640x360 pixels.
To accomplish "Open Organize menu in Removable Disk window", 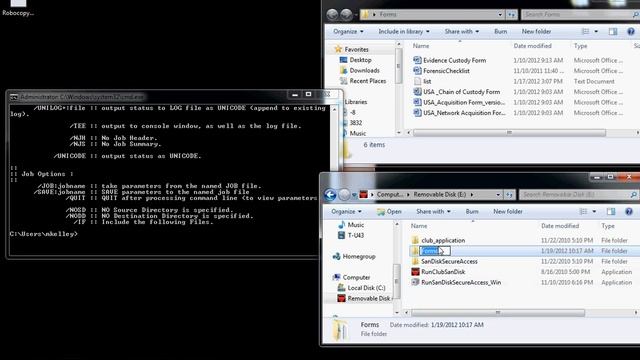I will tap(346, 211).
